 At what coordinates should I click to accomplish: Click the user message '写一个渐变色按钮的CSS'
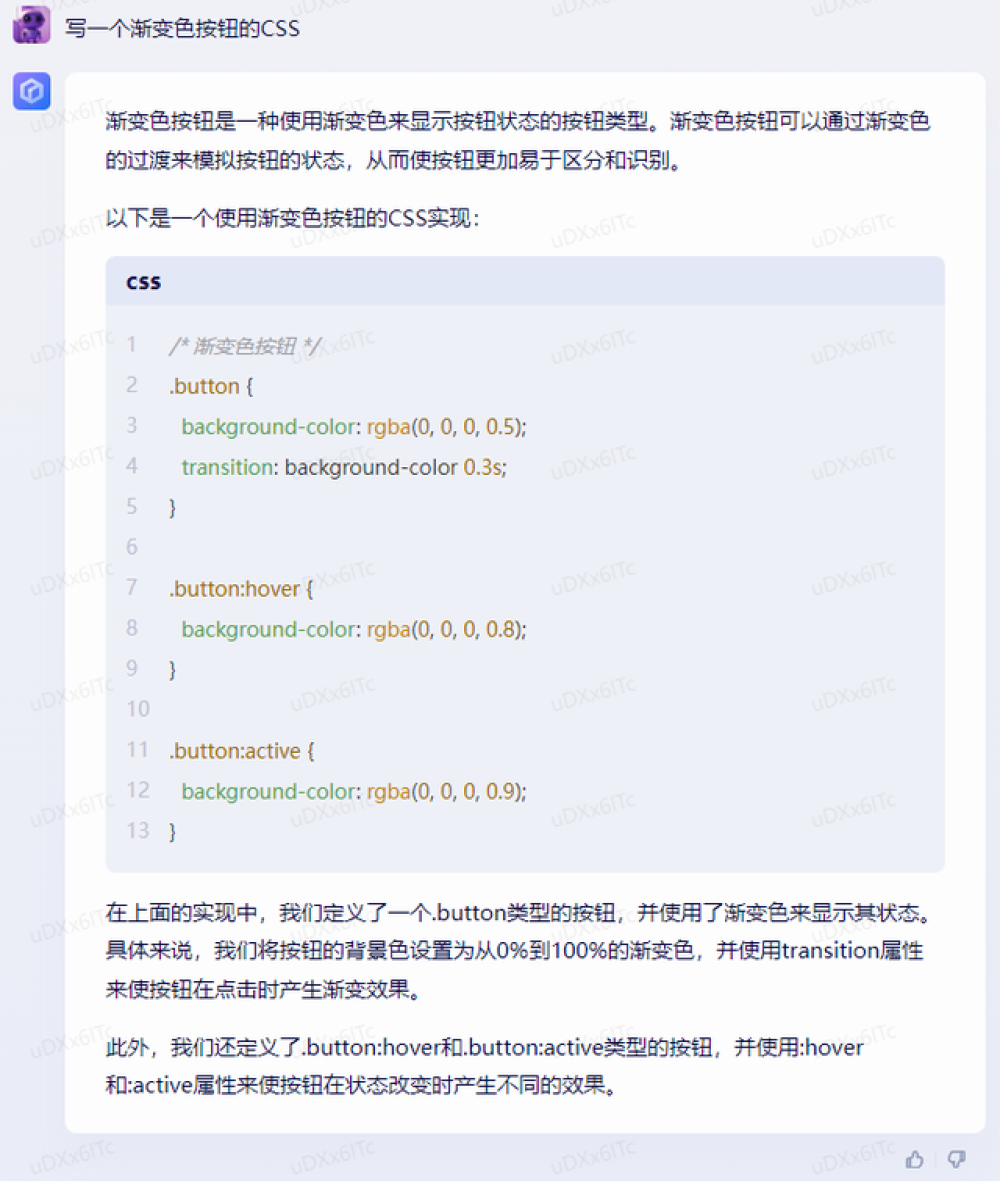pos(182,29)
